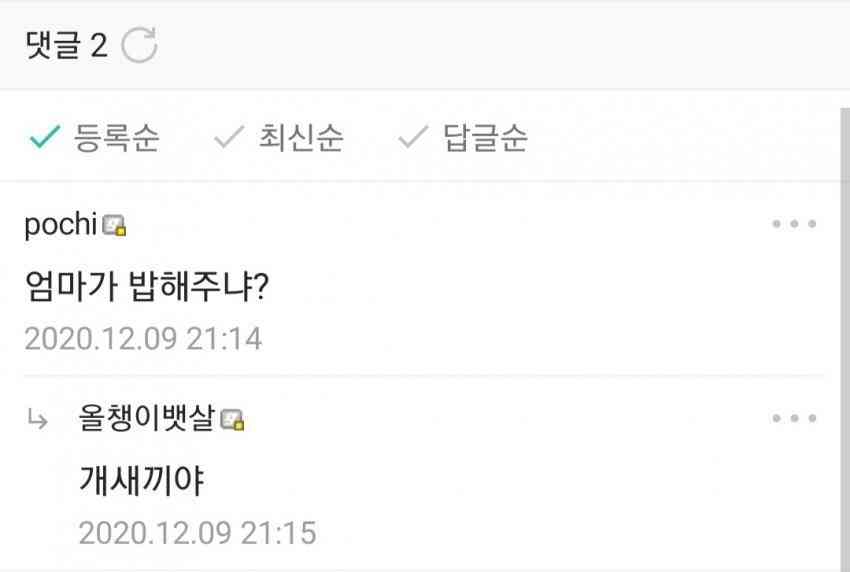
Task: Refresh the comments list with the circular arrow
Action: tap(139, 45)
